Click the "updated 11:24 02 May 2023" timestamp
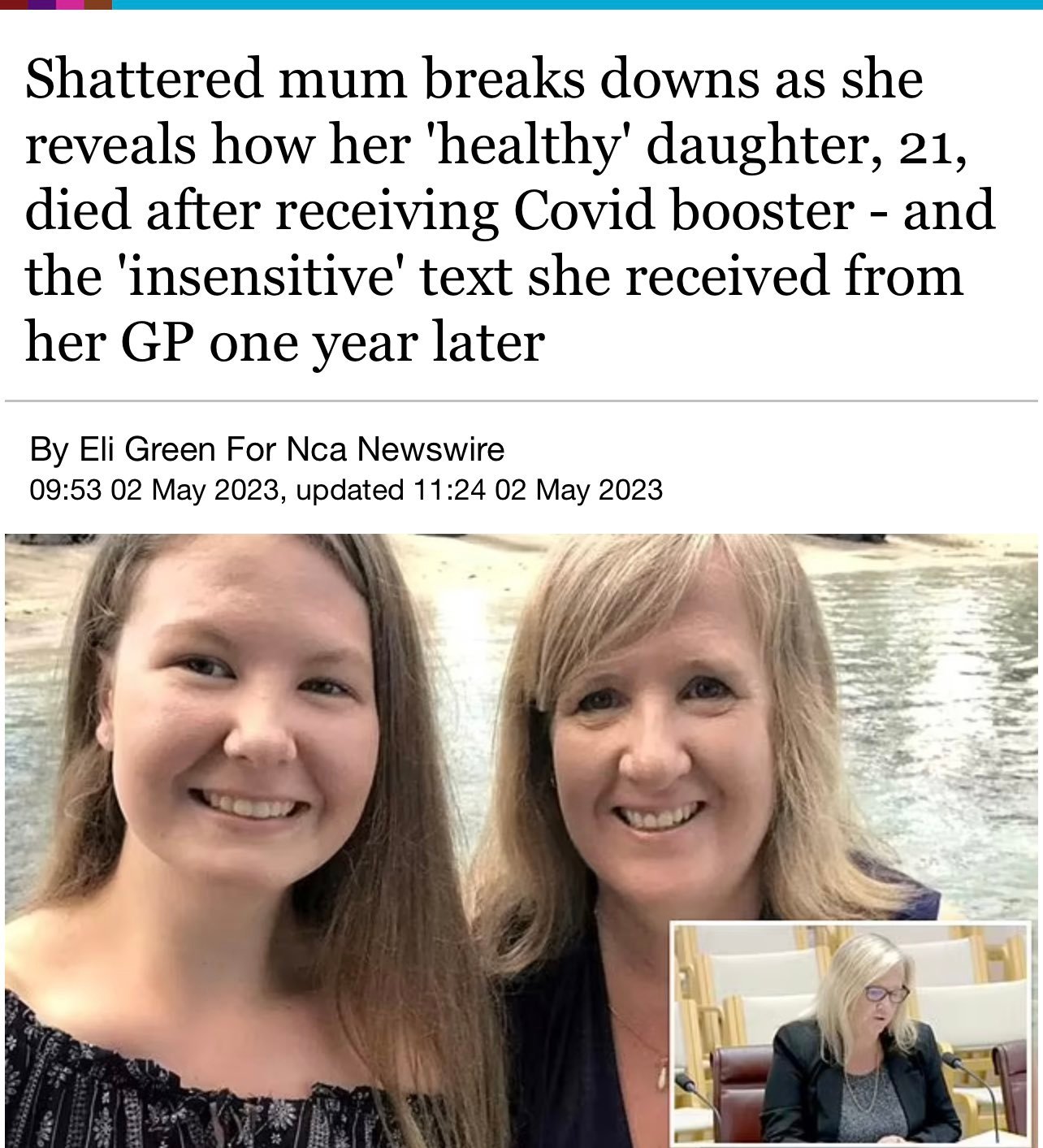 click(479, 490)
